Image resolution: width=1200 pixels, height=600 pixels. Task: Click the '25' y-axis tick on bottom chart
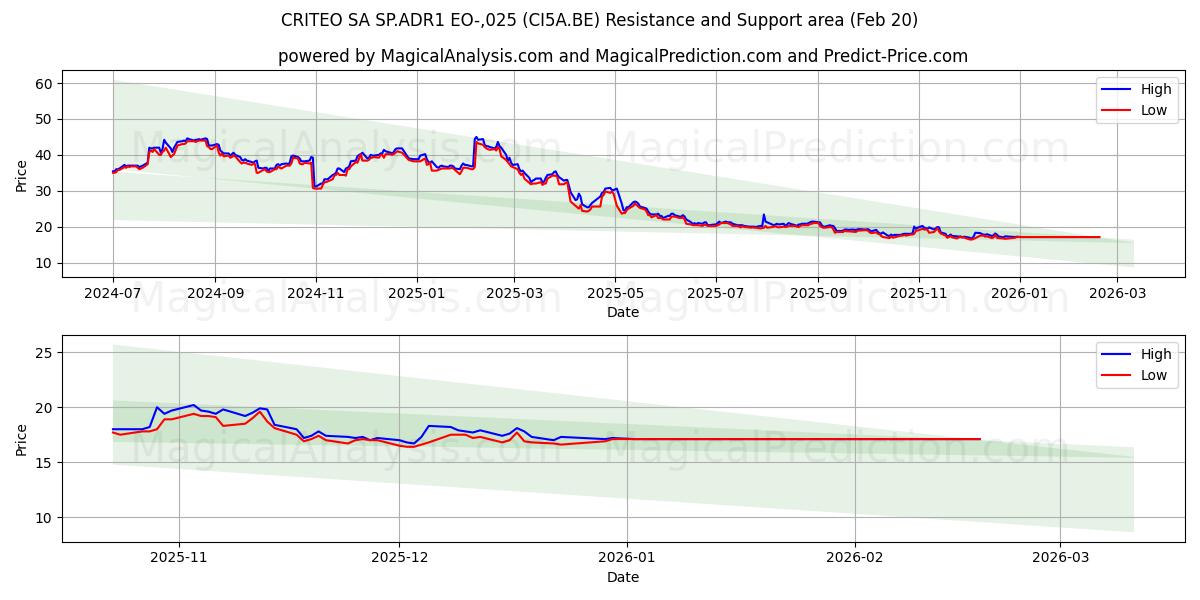coord(43,353)
